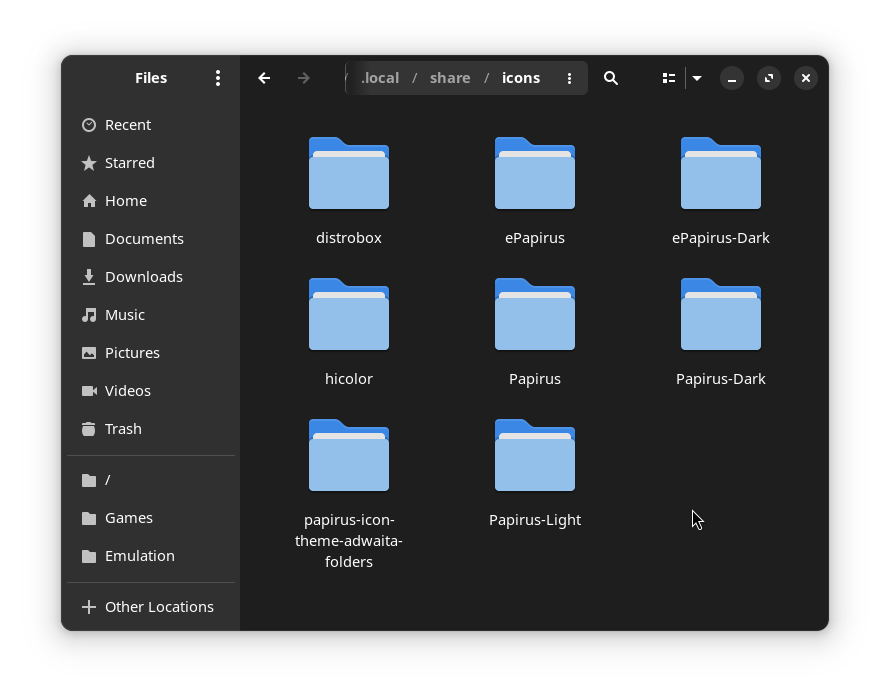Open the Emulation bookmark
Viewport: 890px width, 698px height.
(x=151, y=556)
